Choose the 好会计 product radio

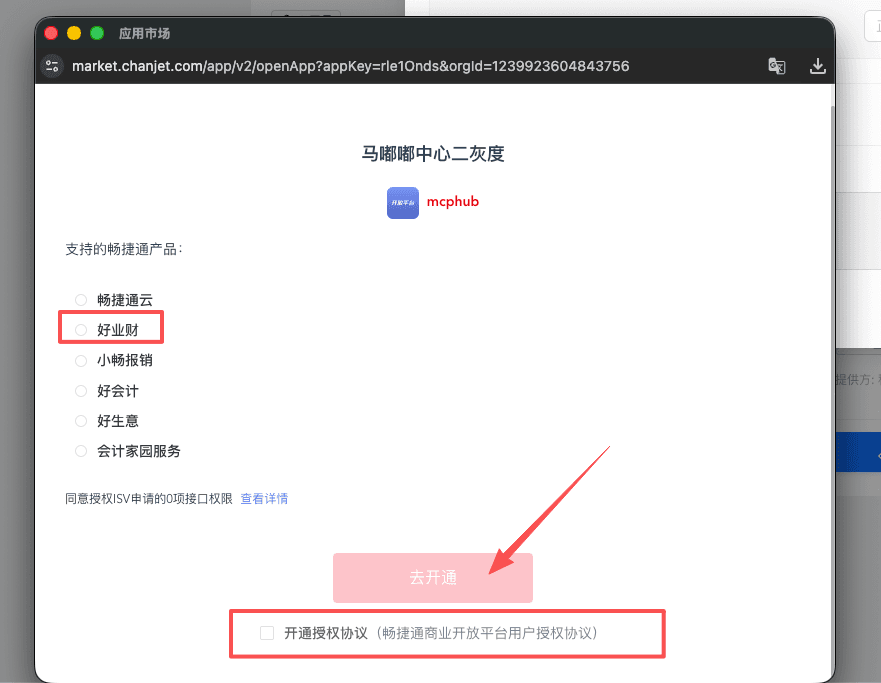[x=81, y=391]
